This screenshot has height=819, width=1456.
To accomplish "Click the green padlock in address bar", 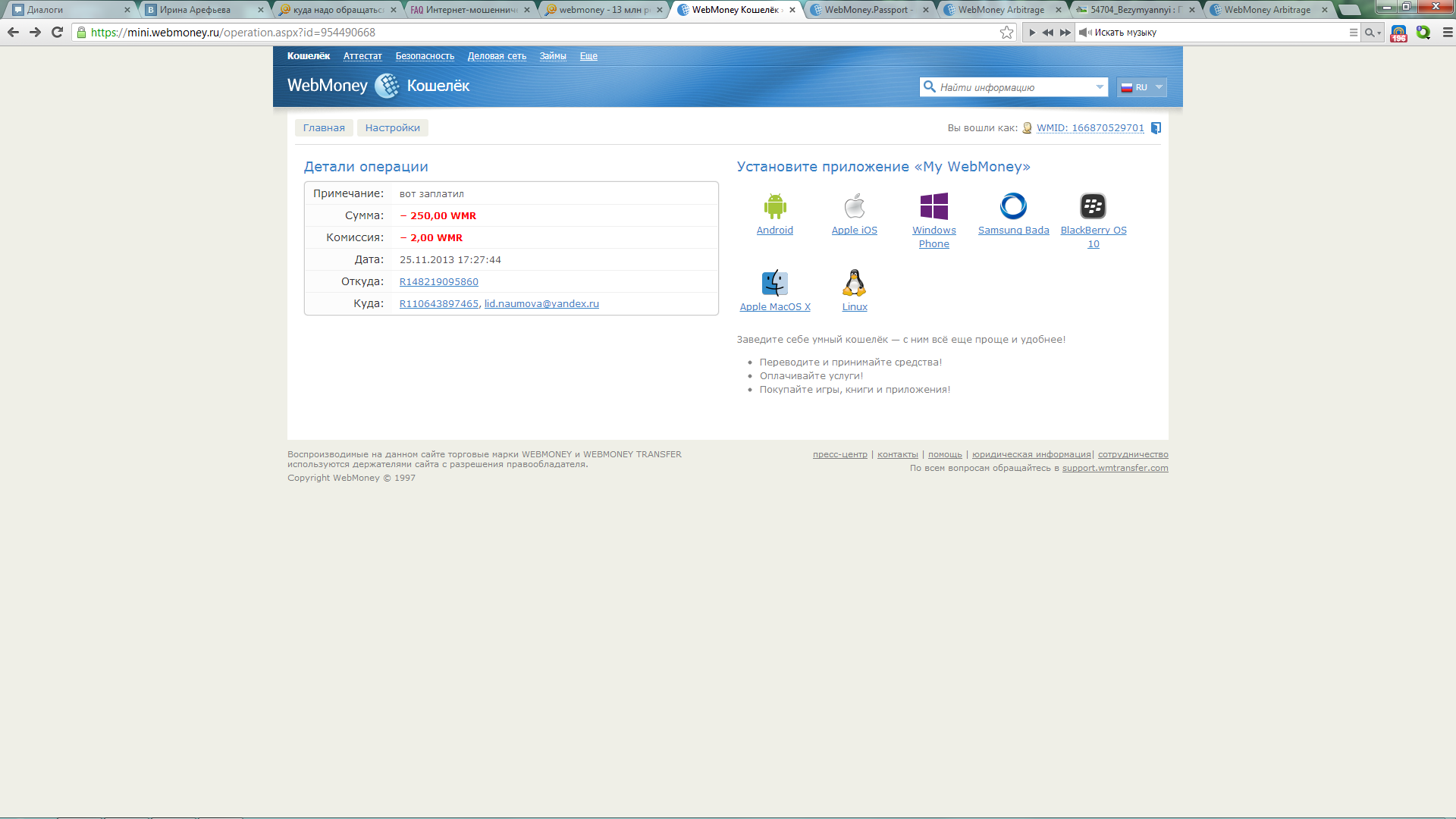I will point(81,33).
